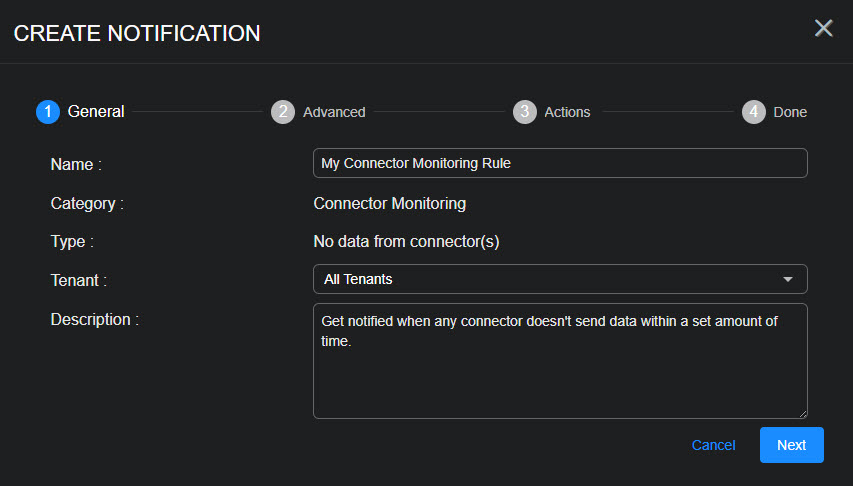853x486 pixels.
Task: Click the "No data from connector(s)" type text
Action: point(406,241)
